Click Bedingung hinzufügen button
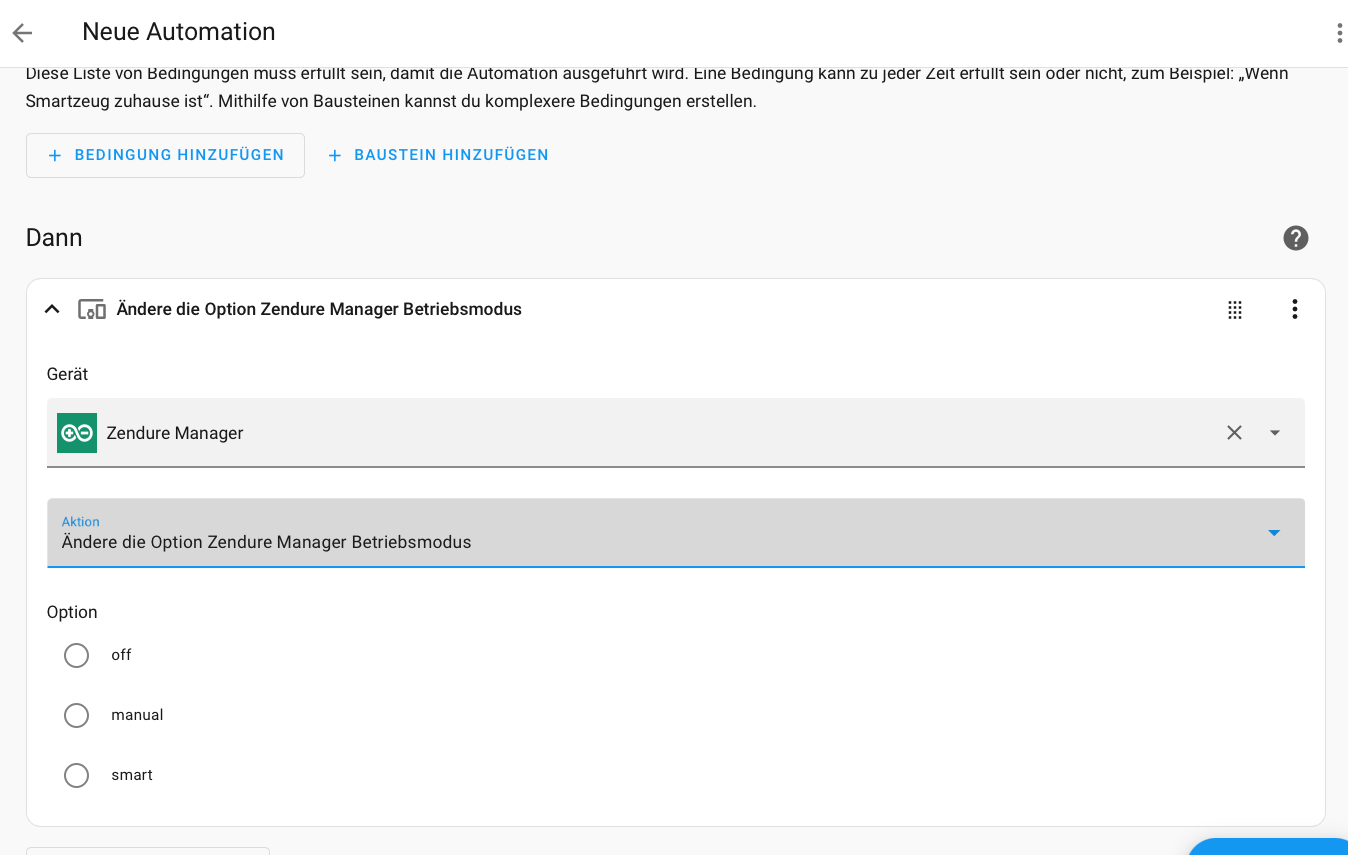The height and width of the screenshot is (855, 1348). [x=165, y=155]
